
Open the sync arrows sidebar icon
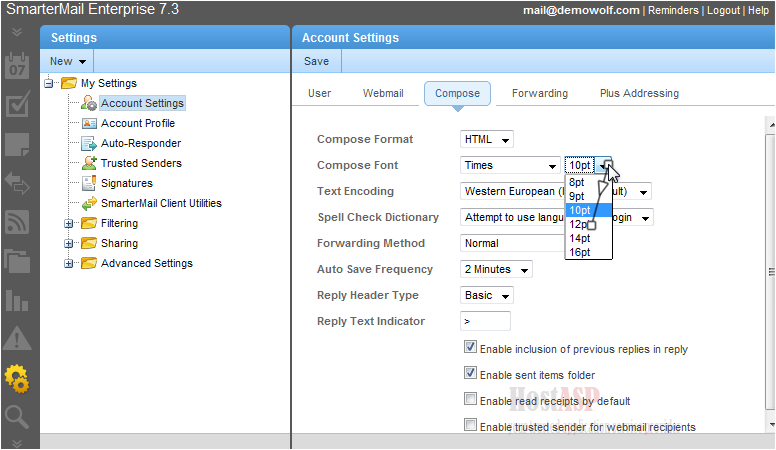click(17, 183)
